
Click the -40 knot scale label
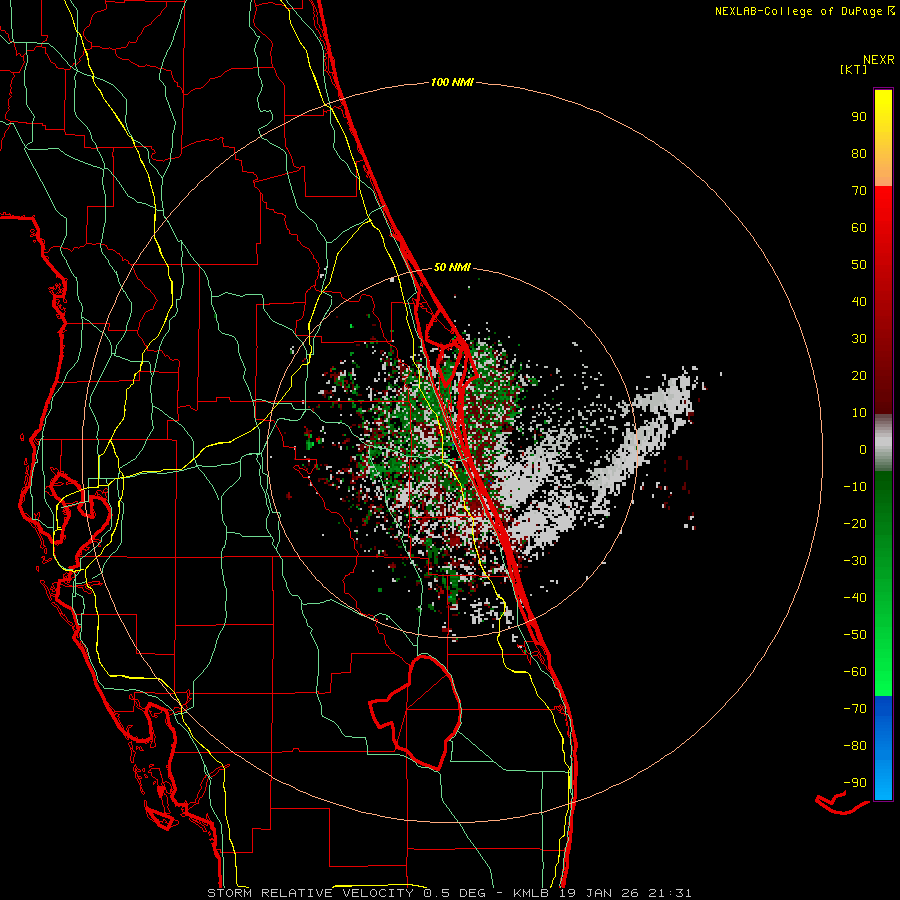tap(855, 598)
